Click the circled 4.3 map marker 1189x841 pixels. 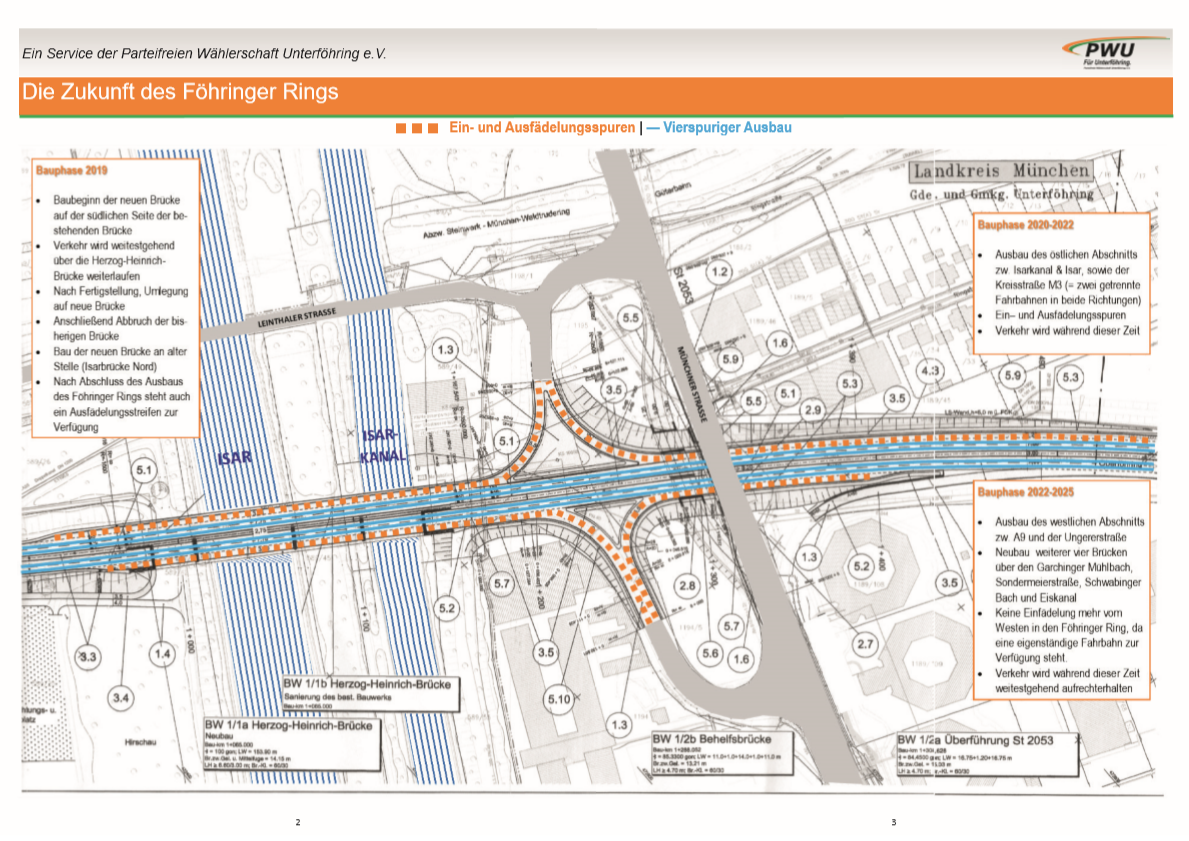coord(930,371)
